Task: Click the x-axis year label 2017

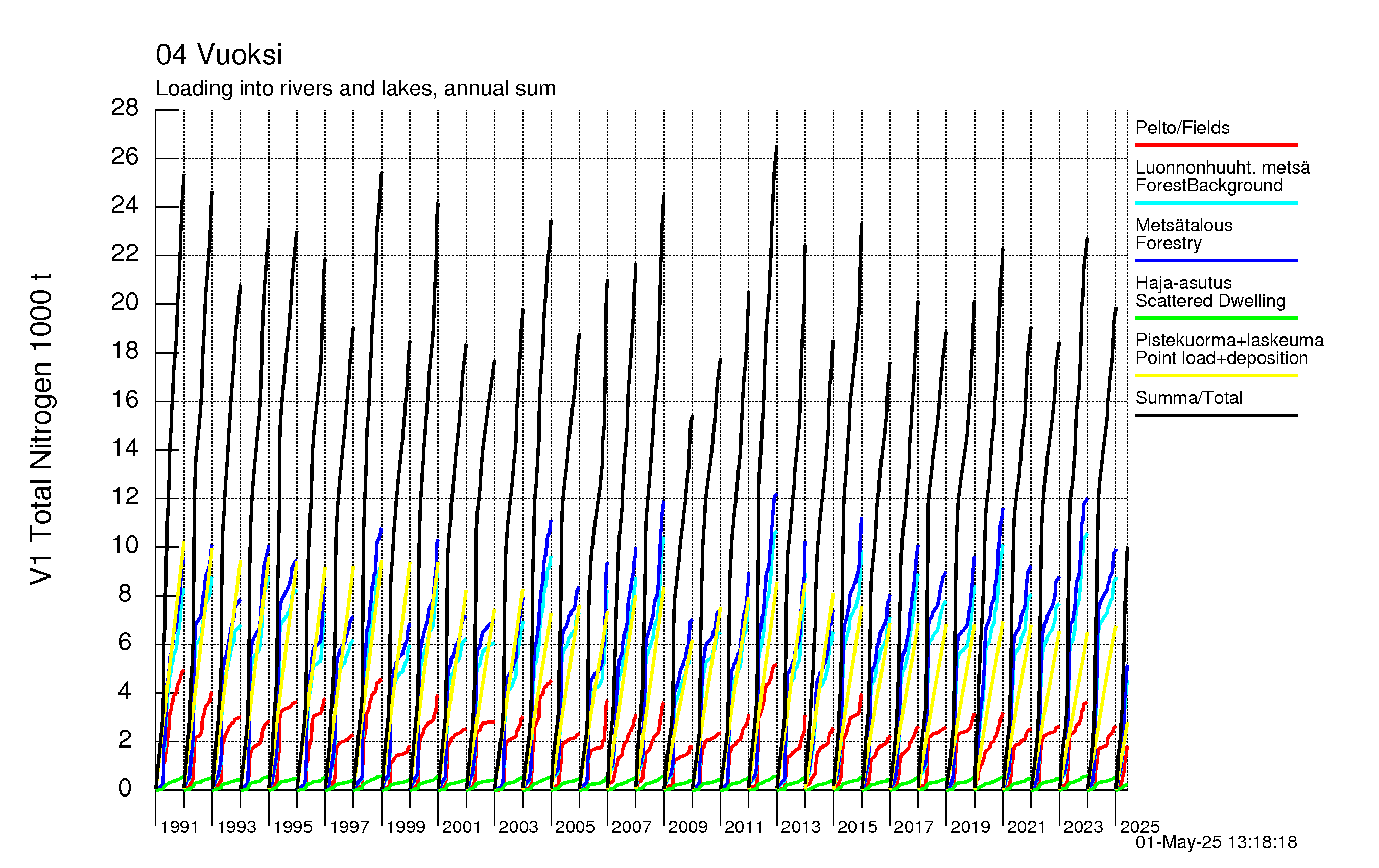Action: (913, 827)
